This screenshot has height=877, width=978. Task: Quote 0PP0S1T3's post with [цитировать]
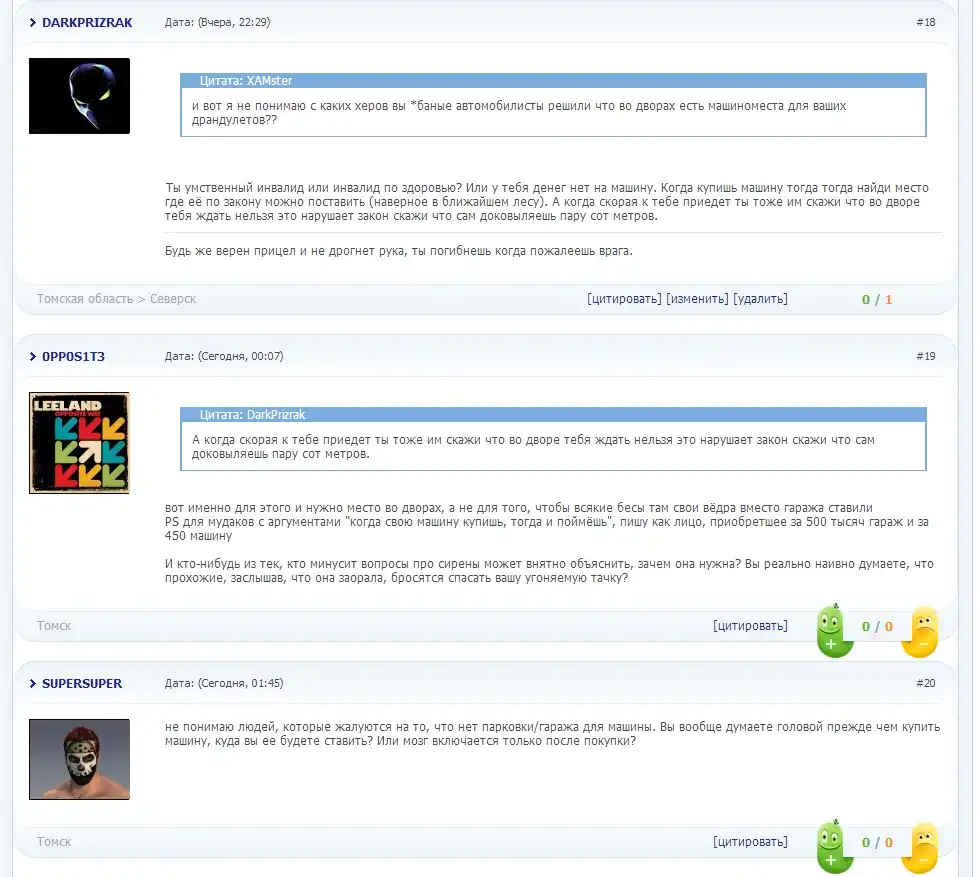pyautogui.click(x=750, y=626)
